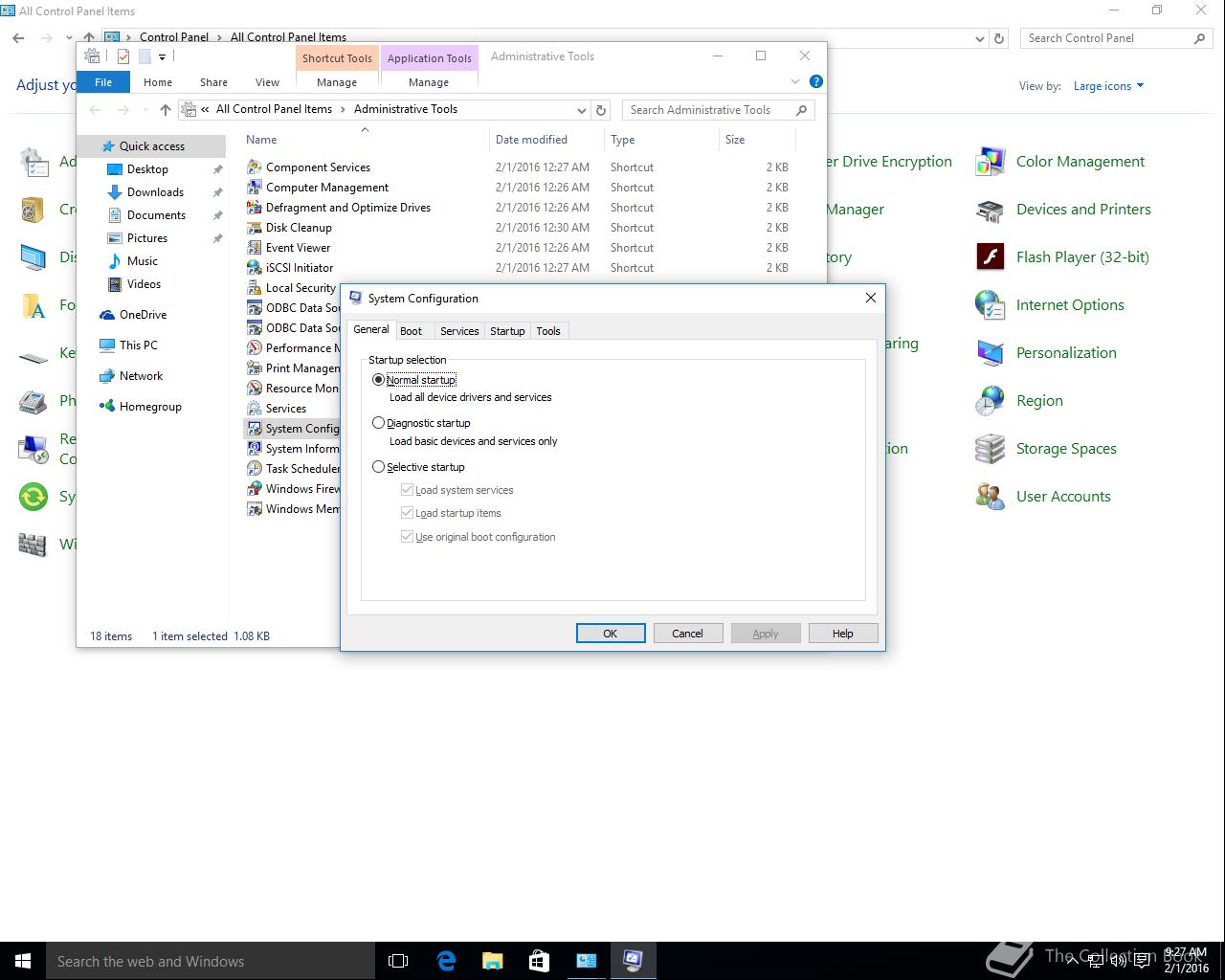Open Storage Spaces icon
Screen dimensions: 1225x980
[990, 449]
